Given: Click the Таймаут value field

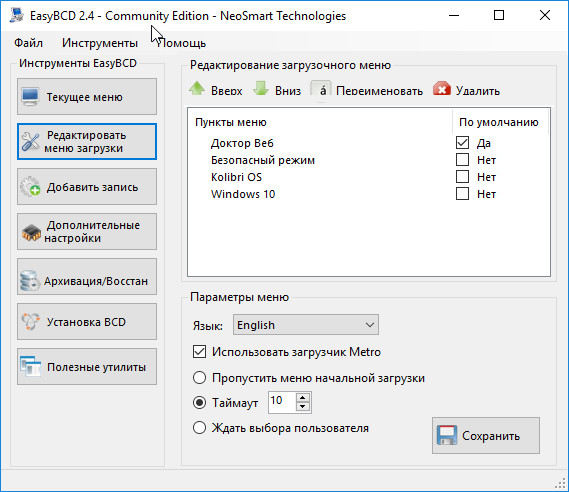Looking at the screenshot, I should pos(282,402).
